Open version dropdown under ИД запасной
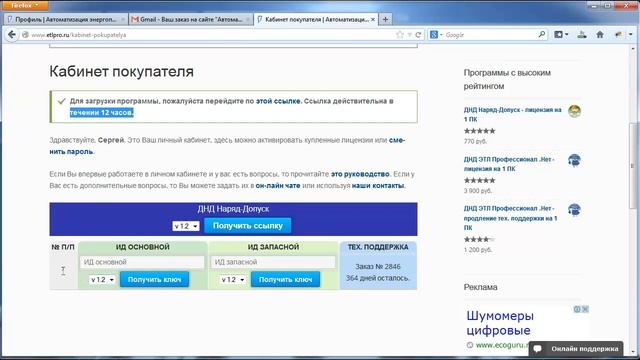This screenshot has height=360, width=640. pos(233,280)
